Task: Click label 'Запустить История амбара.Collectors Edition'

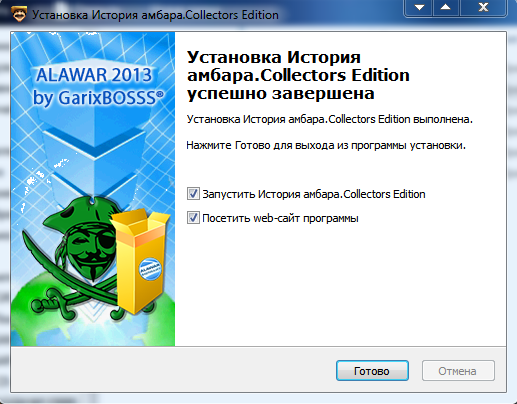Action: pos(314,194)
